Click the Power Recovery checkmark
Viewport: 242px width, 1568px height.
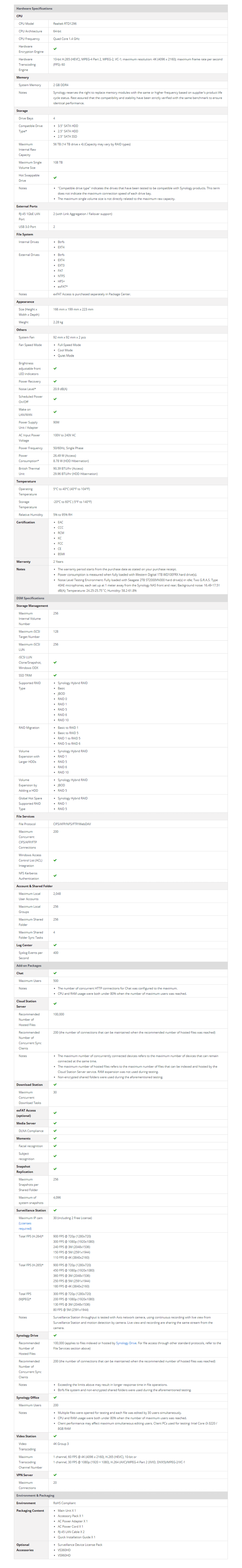click(x=55, y=382)
